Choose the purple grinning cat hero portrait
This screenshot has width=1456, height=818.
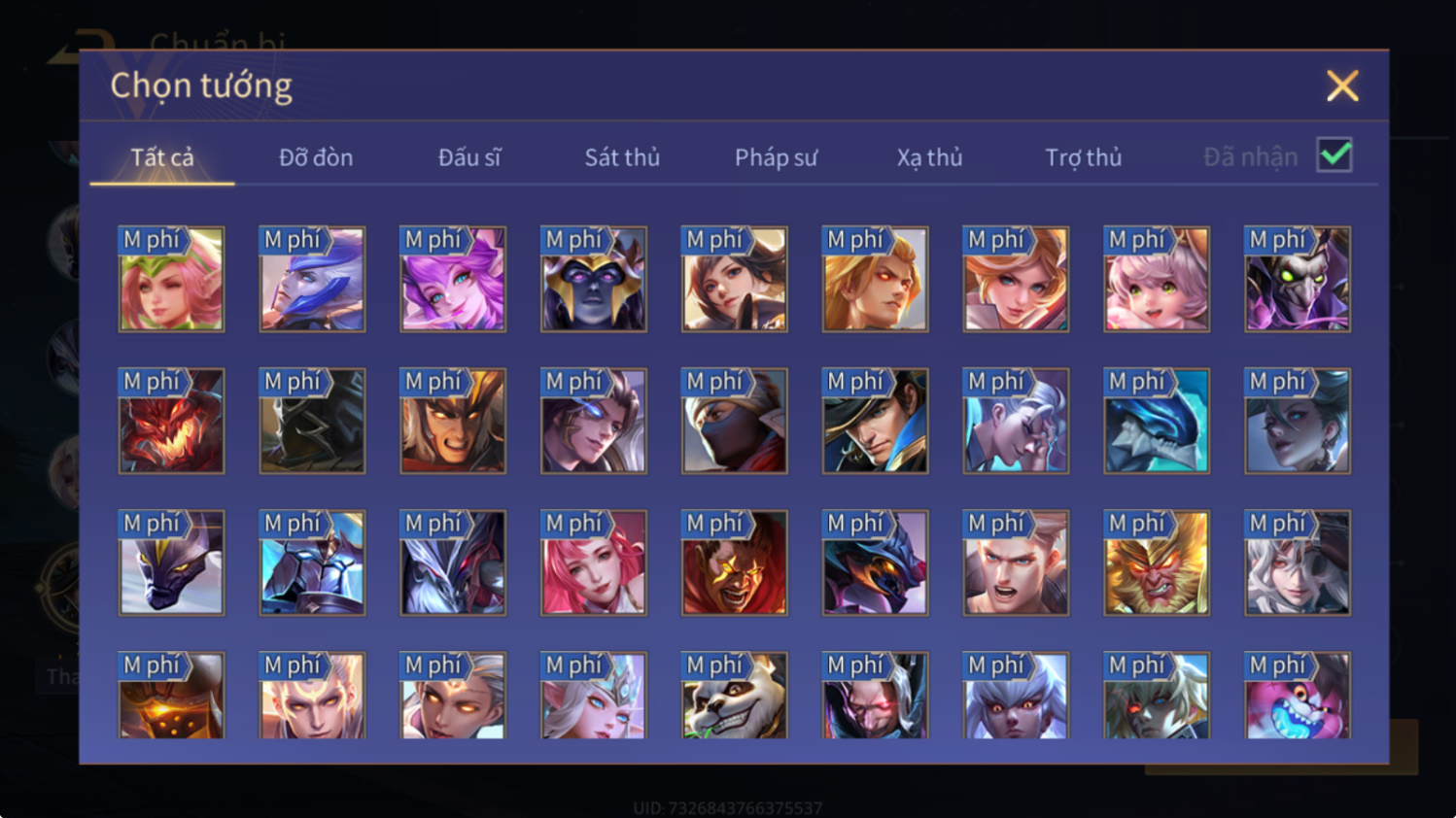point(1298,696)
